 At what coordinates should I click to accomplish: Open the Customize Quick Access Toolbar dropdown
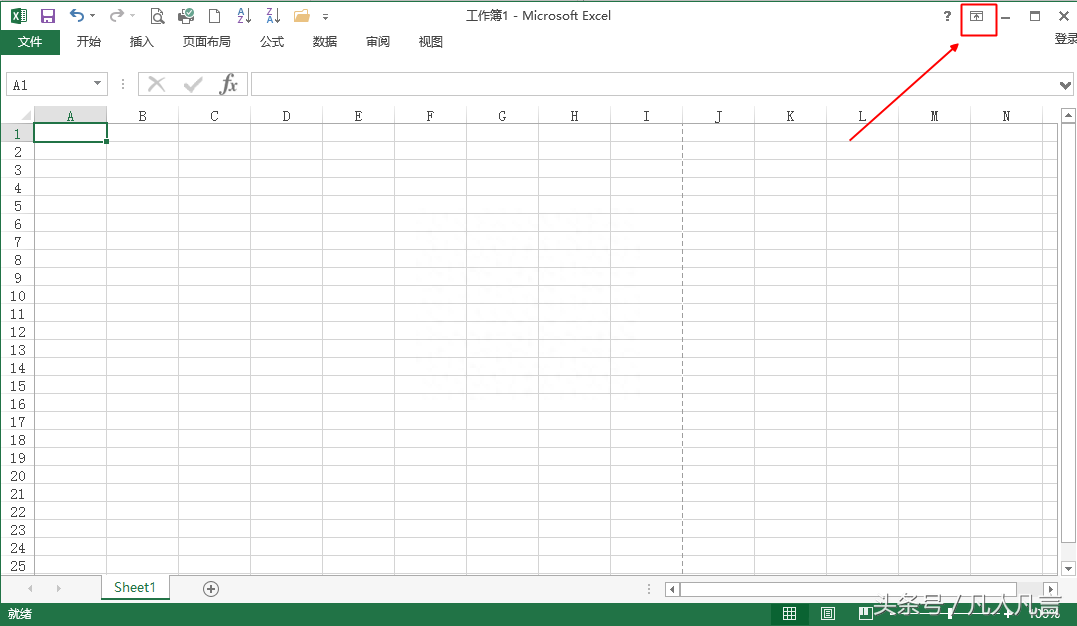pyautogui.click(x=325, y=16)
